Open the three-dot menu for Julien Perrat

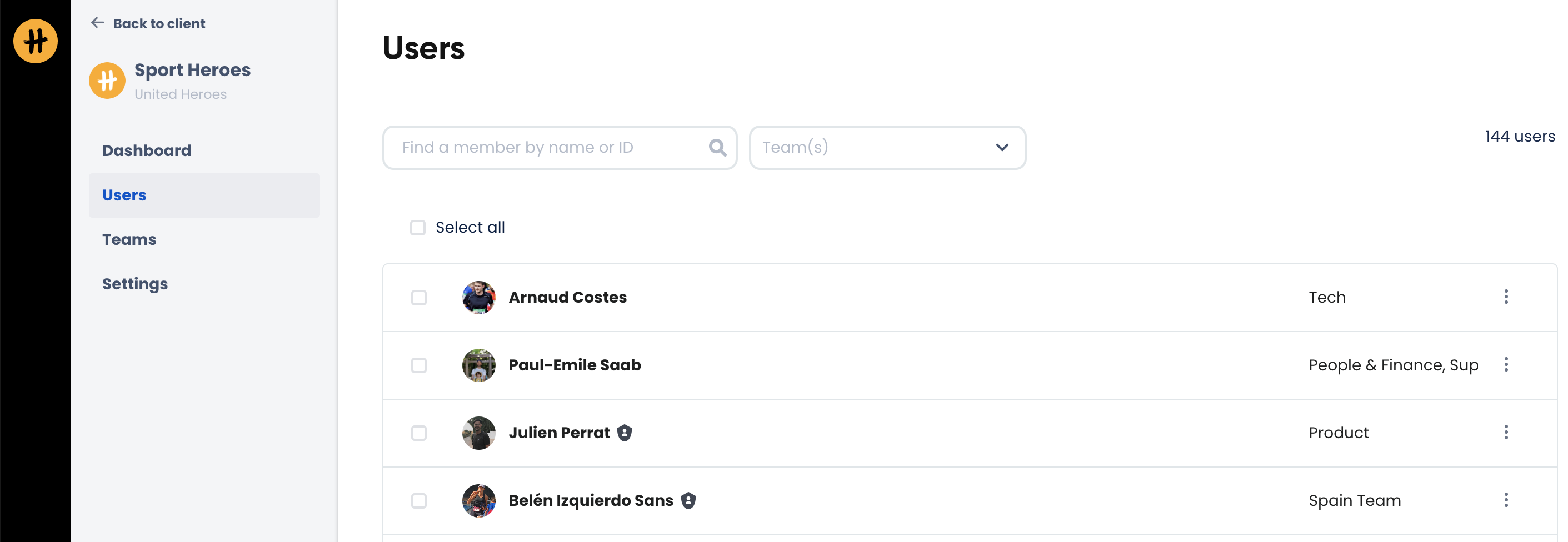coord(1506,433)
